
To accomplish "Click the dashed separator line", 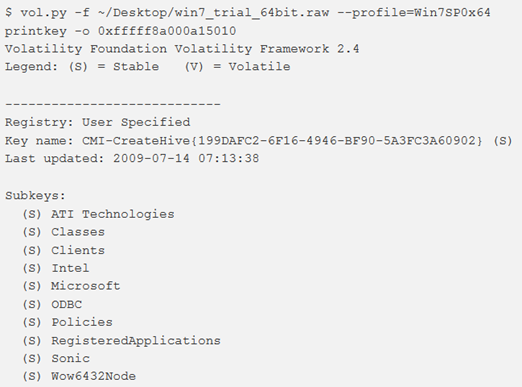I will pos(113,104).
